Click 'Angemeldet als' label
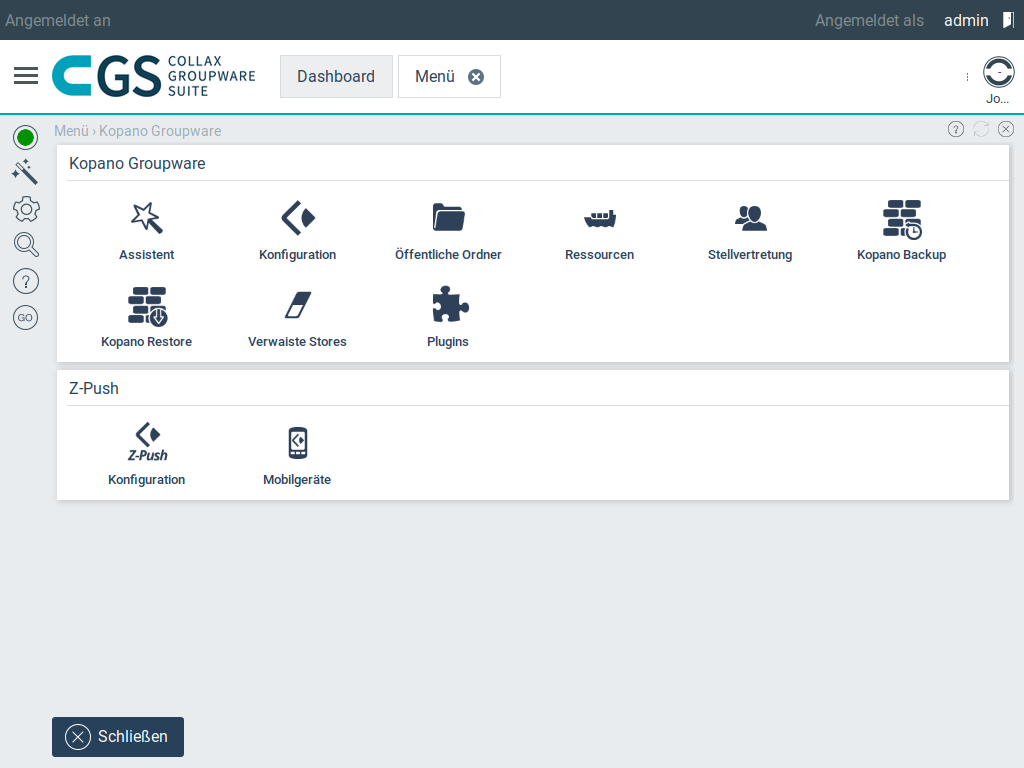This screenshot has width=1024, height=768. (x=869, y=20)
